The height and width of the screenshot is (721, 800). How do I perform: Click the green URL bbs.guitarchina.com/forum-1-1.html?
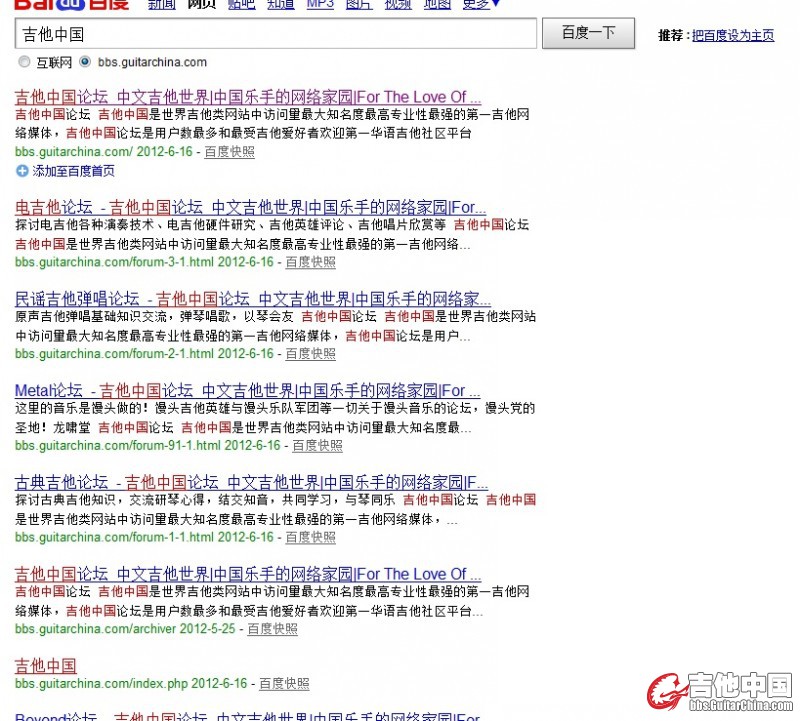pos(115,537)
